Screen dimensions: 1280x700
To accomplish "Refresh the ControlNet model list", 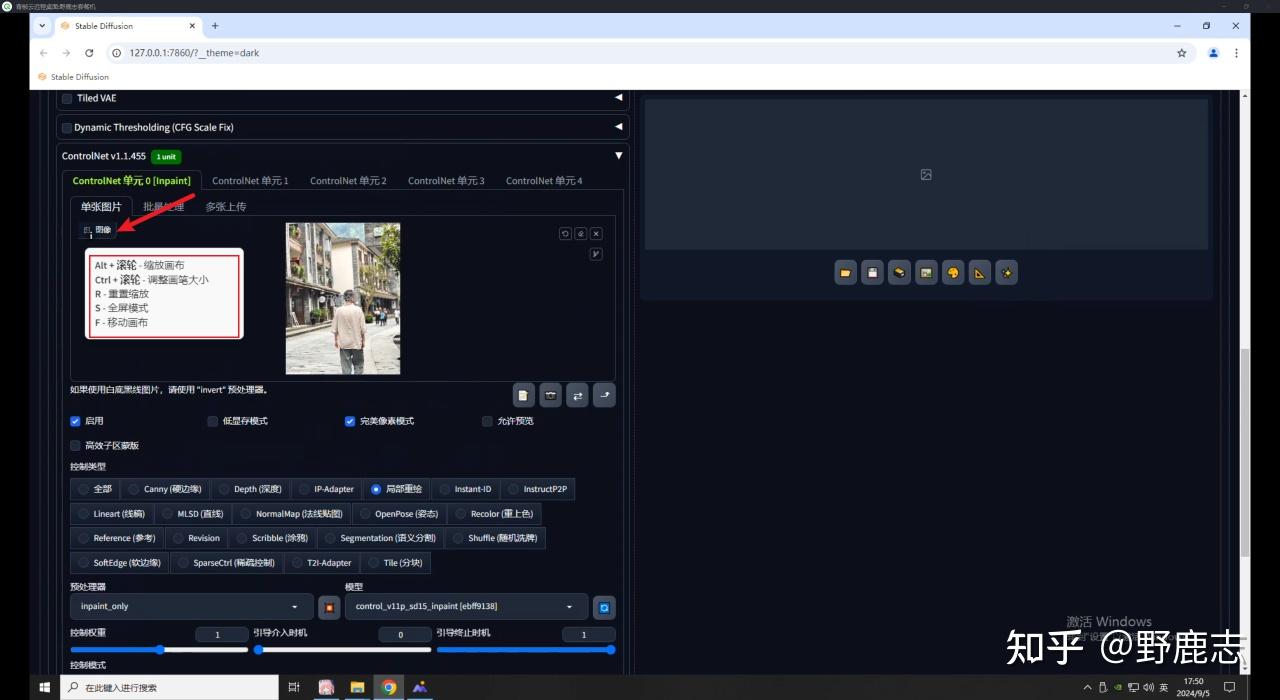I will pyautogui.click(x=604, y=607).
